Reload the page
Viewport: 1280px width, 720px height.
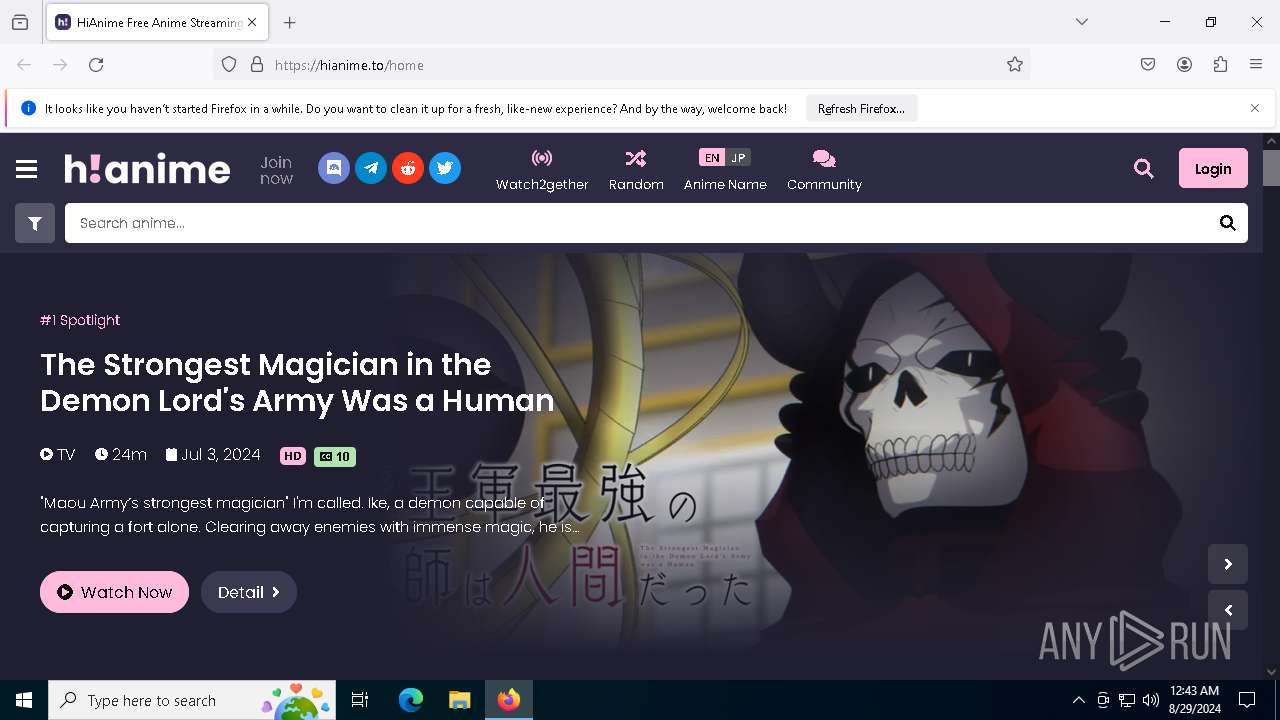(x=96, y=65)
